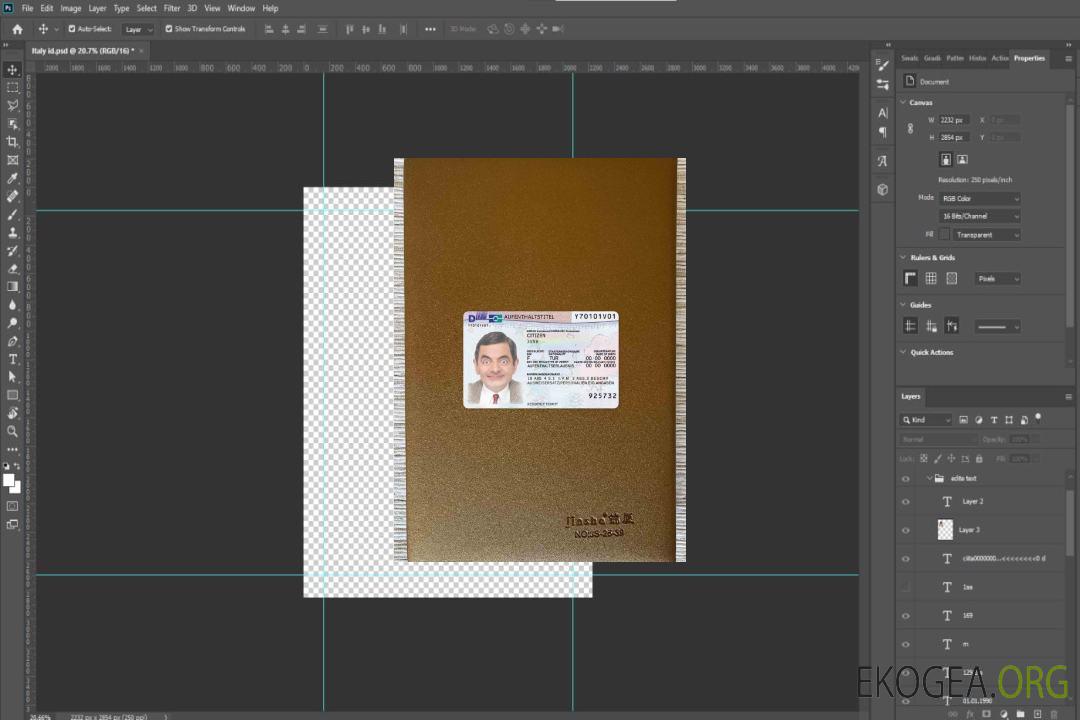Toggle the Show Transform Controls checkbox
The height and width of the screenshot is (720, 1080).
pos(169,29)
